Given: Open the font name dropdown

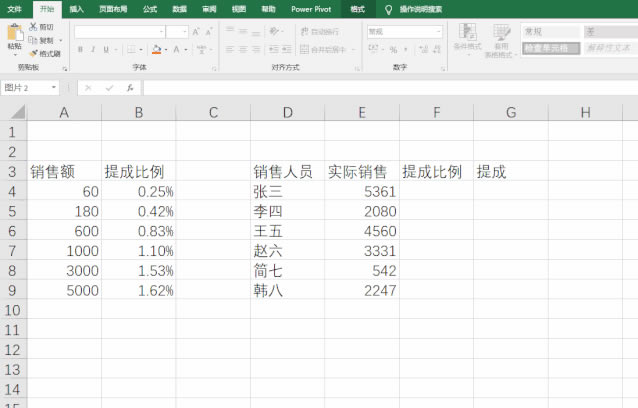Looking at the screenshot, I should tap(162, 31).
